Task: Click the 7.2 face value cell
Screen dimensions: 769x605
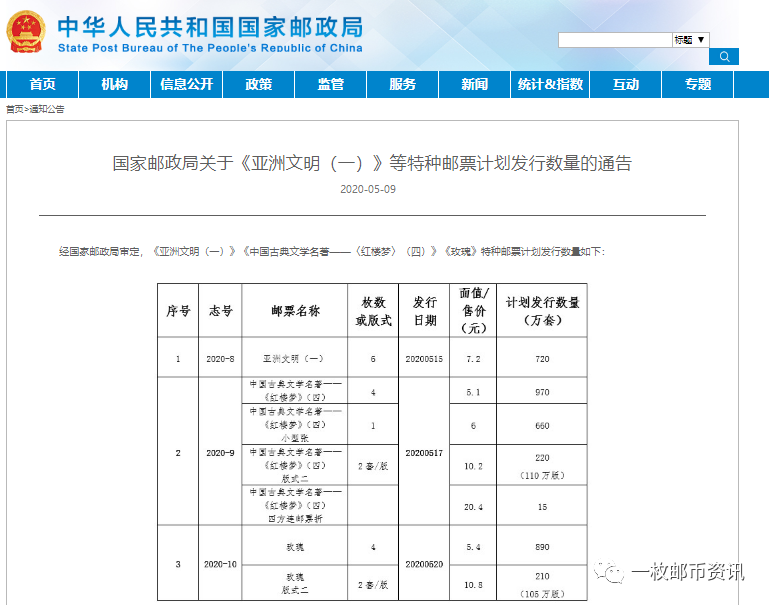Action: point(473,358)
